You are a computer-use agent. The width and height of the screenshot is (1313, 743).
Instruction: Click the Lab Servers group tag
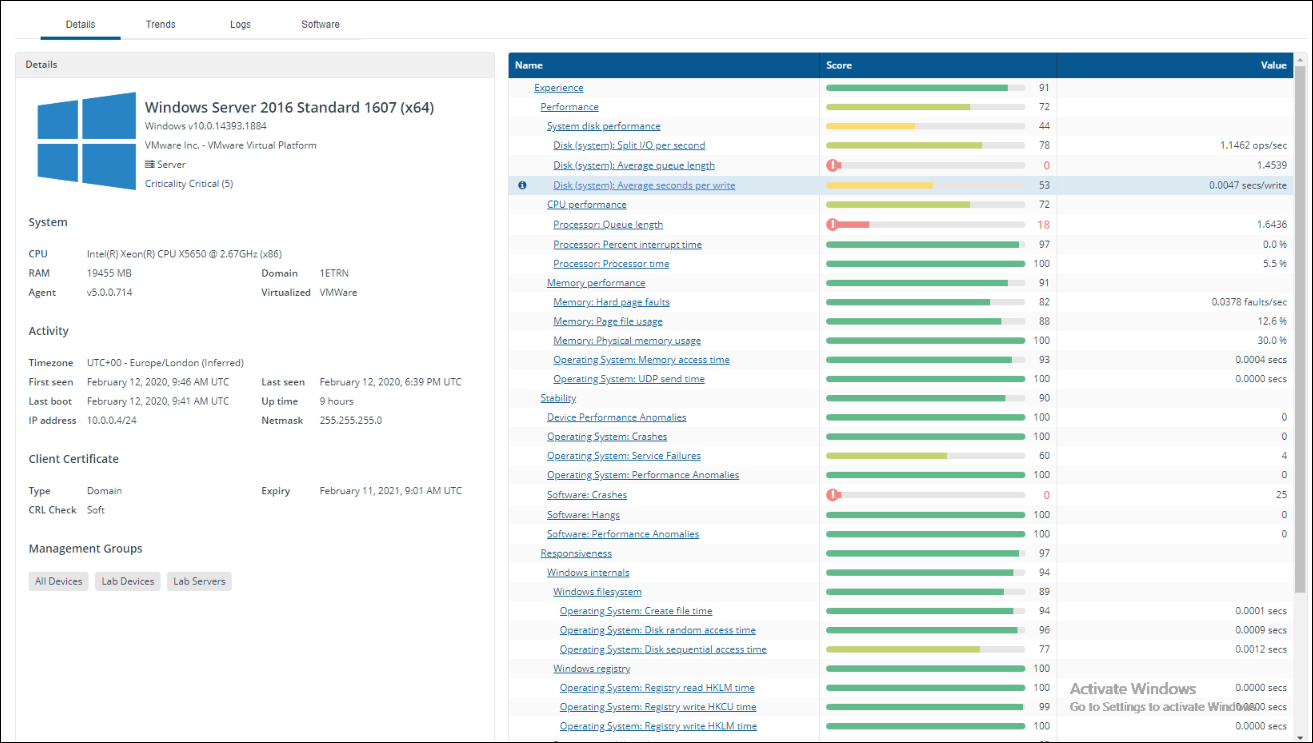(x=199, y=581)
